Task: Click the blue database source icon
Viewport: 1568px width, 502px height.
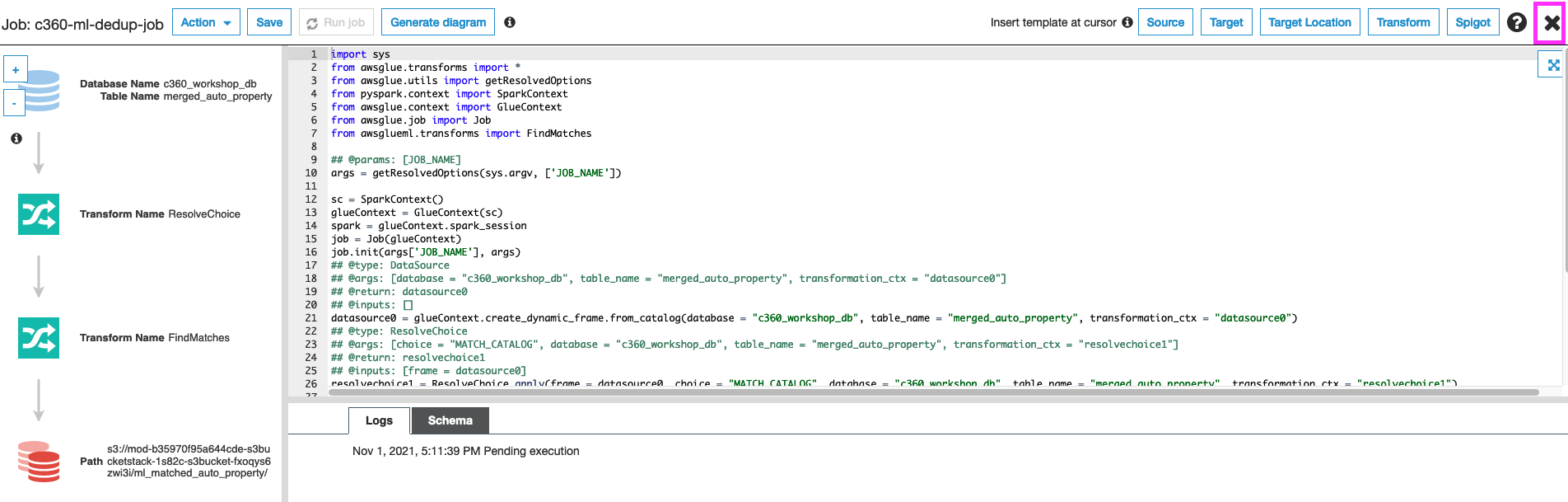Action: coord(41,91)
